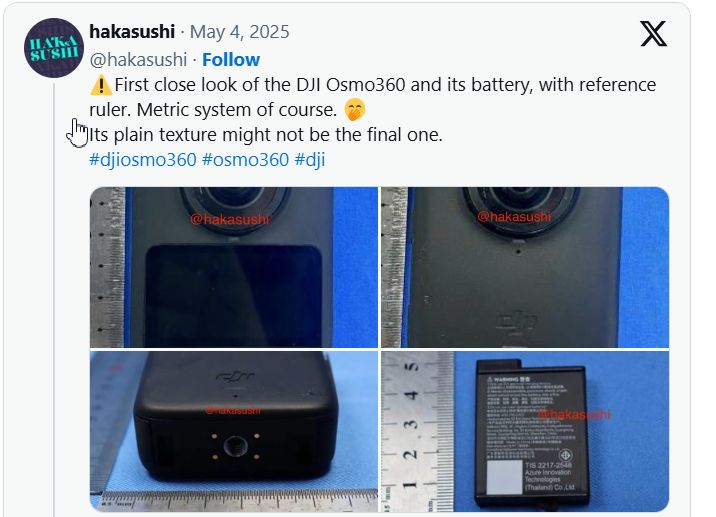
Task: Open the hakasushi display name link
Action: [132, 32]
